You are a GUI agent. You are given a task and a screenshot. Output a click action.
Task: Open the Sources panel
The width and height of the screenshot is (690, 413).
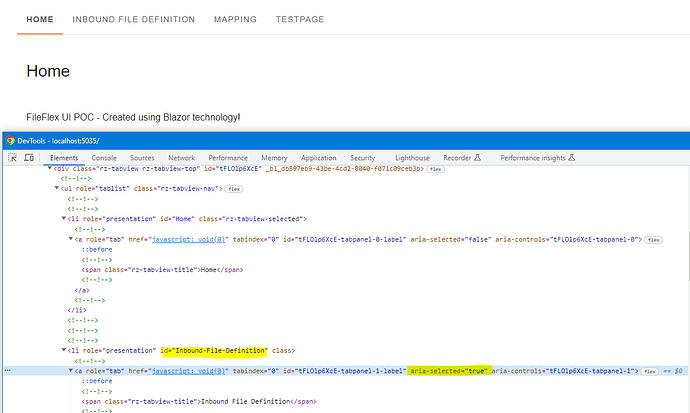(x=142, y=158)
